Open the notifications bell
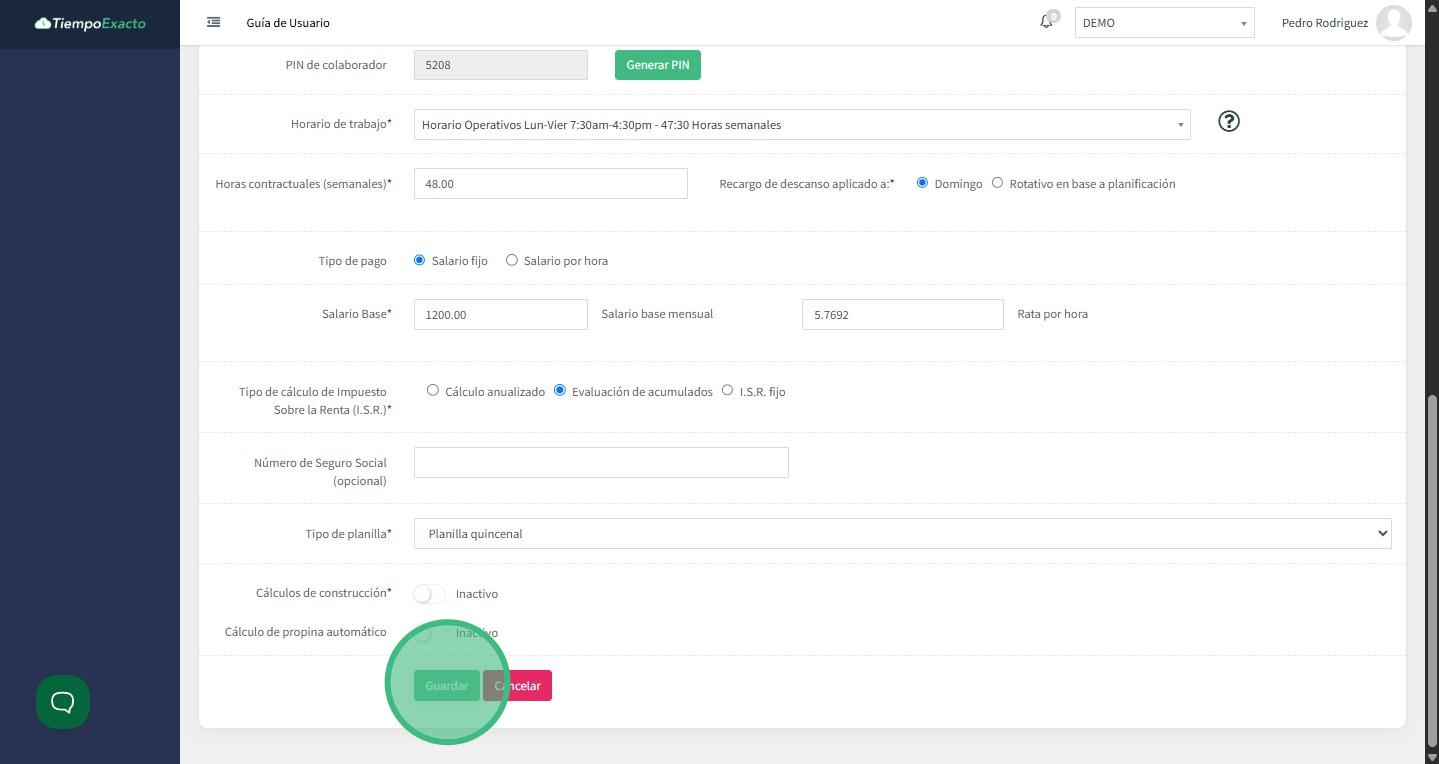 pos(1046,22)
